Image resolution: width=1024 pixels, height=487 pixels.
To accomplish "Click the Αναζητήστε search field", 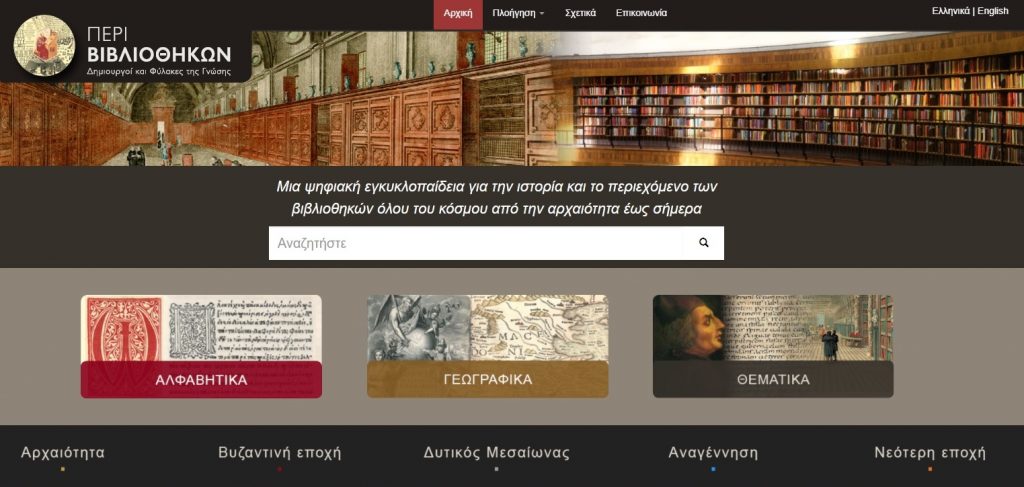I will tap(475, 243).
